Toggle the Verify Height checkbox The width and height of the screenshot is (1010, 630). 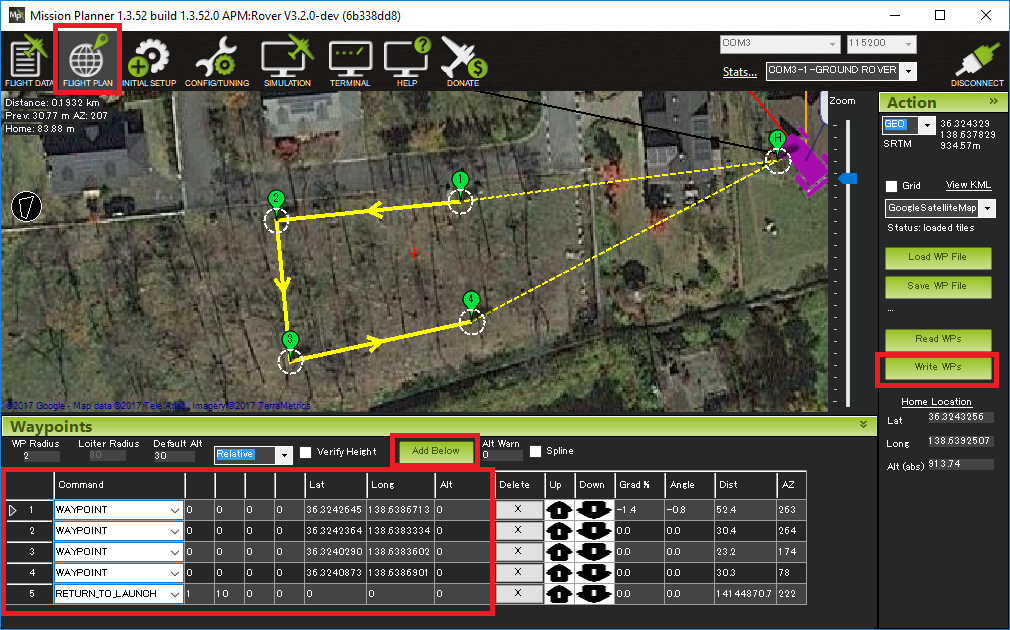(306, 452)
